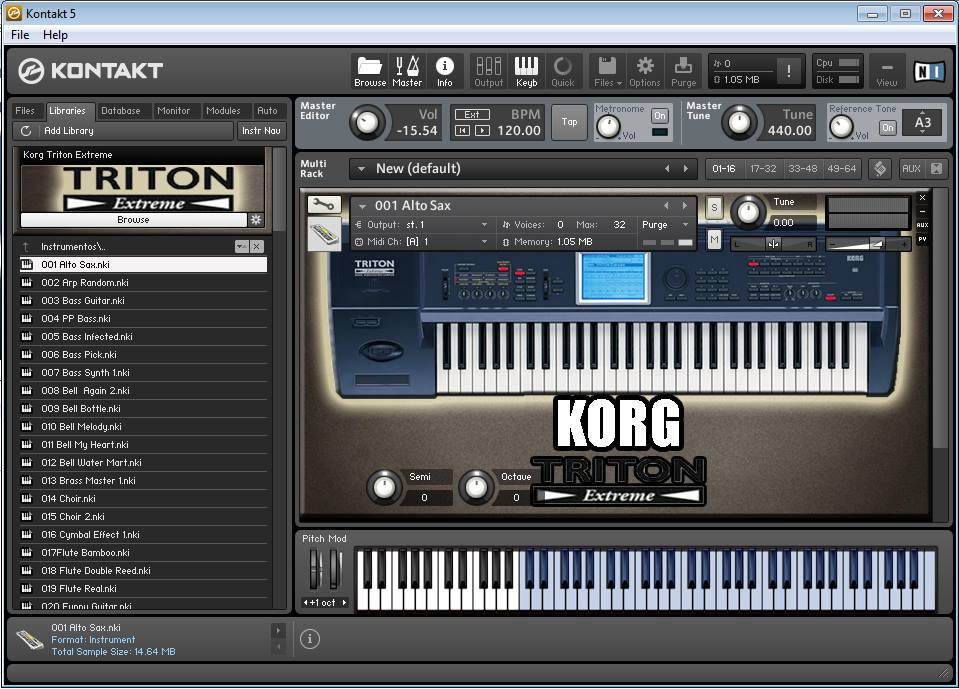This screenshot has height=689, width=959.
Task: Adjust the Master Tune knob
Action: (740, 122)
